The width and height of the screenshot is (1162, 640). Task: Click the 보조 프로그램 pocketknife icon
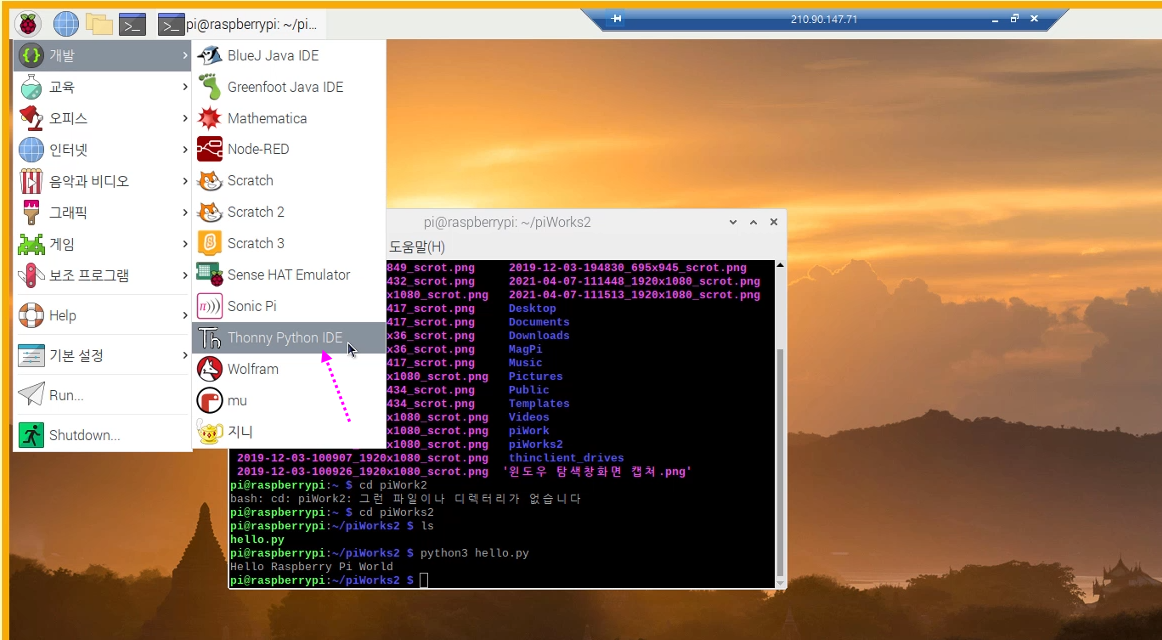pos(31,276)
